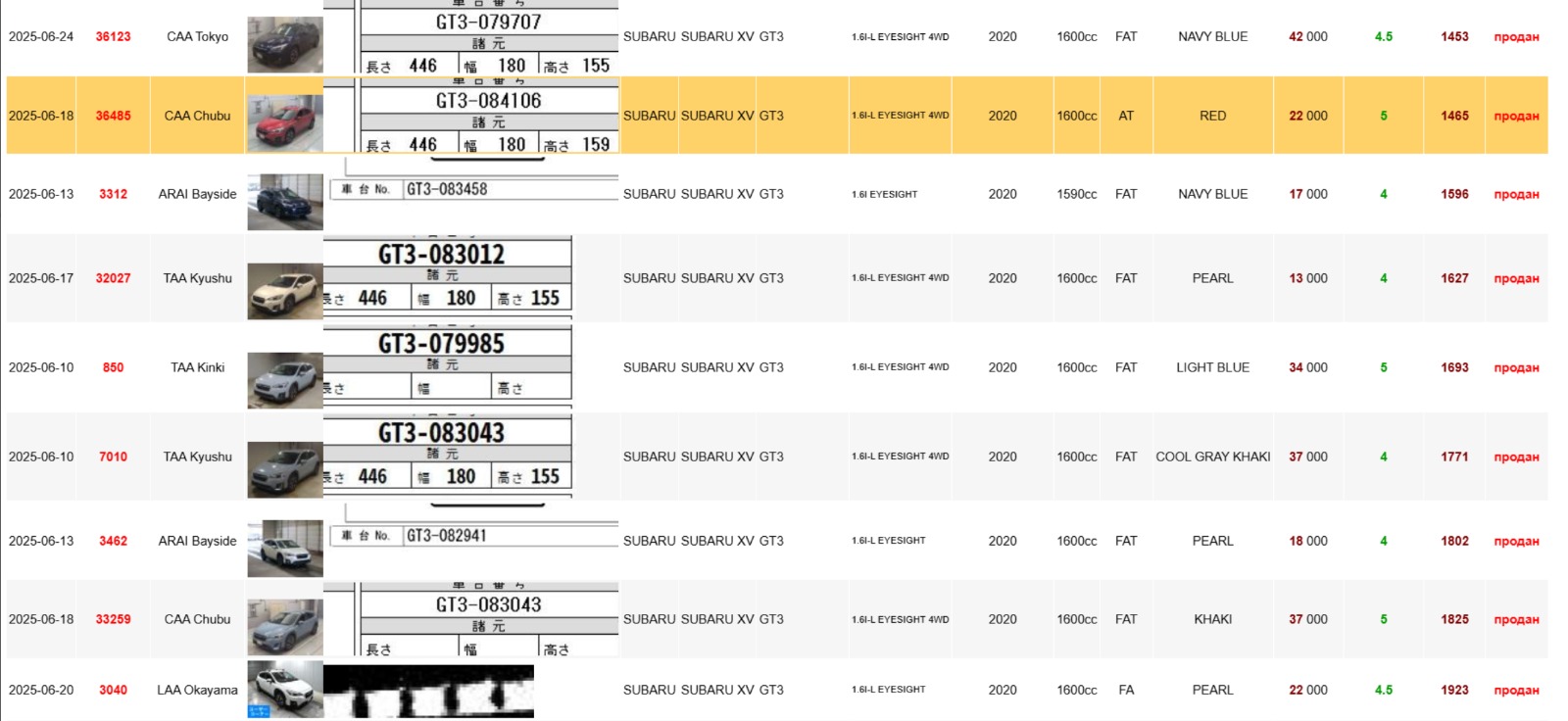Screen dimensions: 1568x721
Task: Select ARAI Bayside cell for lot 3312
Action: click(197, 194)
